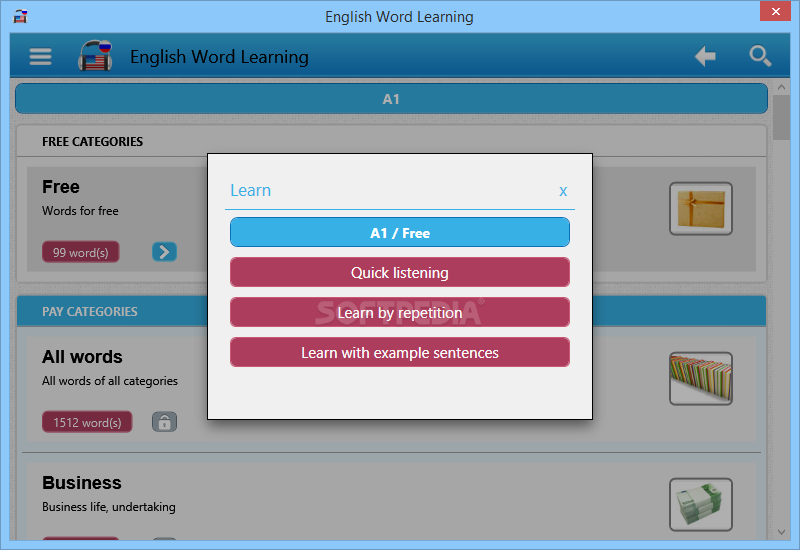The height and width of the screenshot is (550, 800).
Task: Close the English Word Learning window
Action: pos(775,11)
